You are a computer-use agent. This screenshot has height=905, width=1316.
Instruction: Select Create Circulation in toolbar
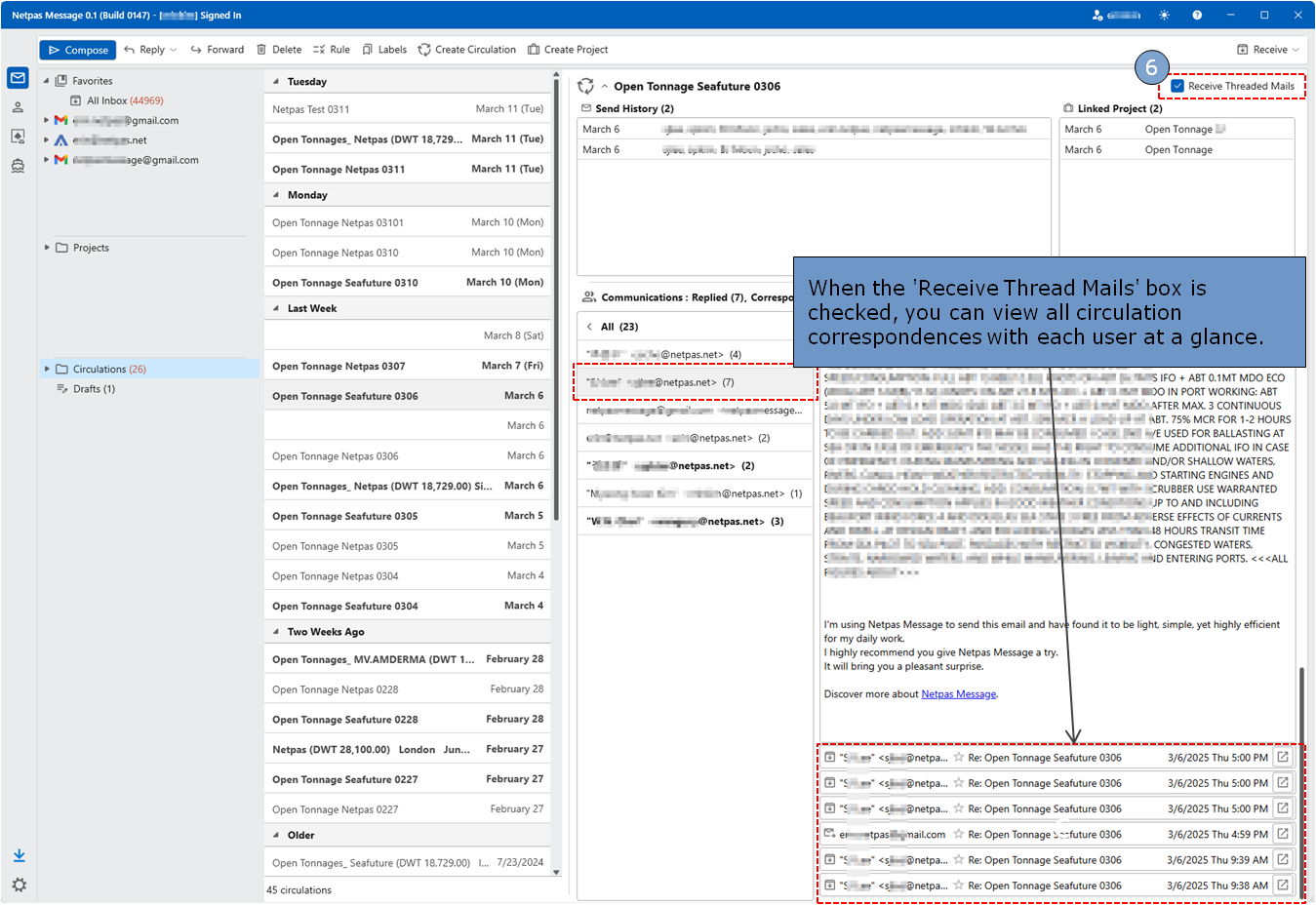(x=466, y=50)
